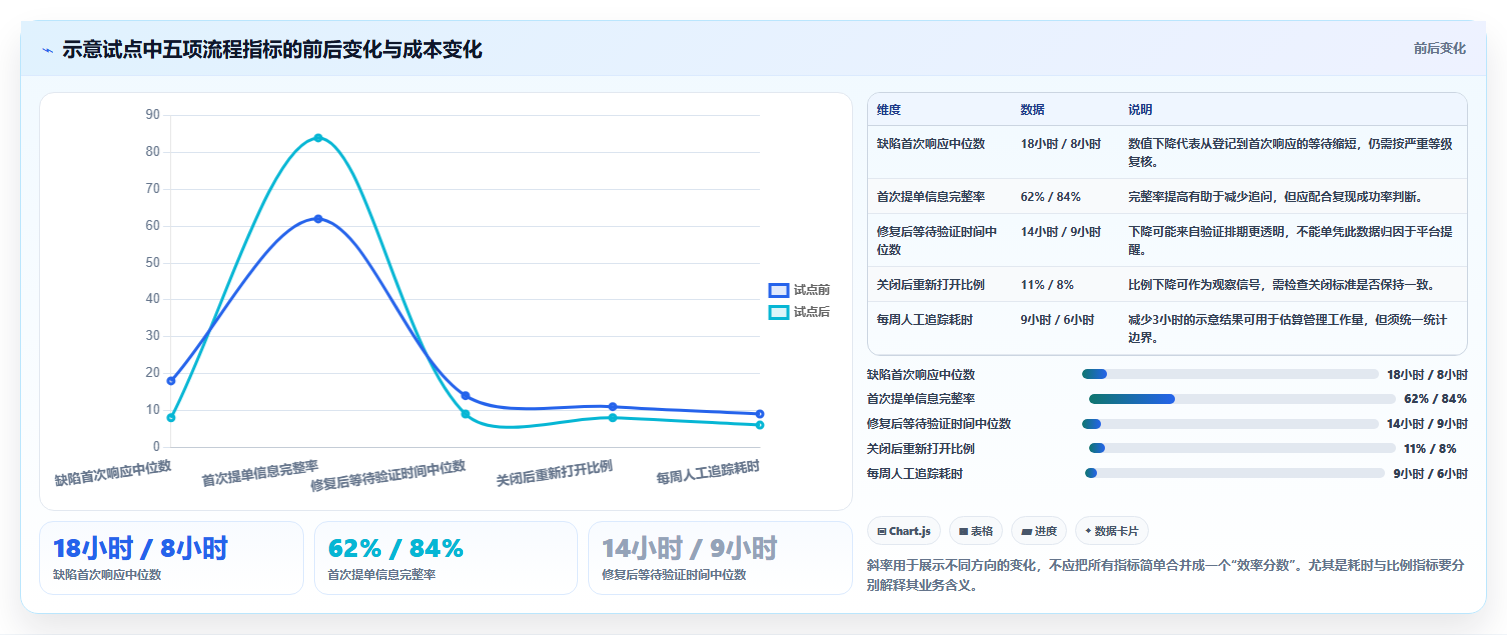Click the 试点后 point for 每周人工追踪耗时

(x=760, y=425)
